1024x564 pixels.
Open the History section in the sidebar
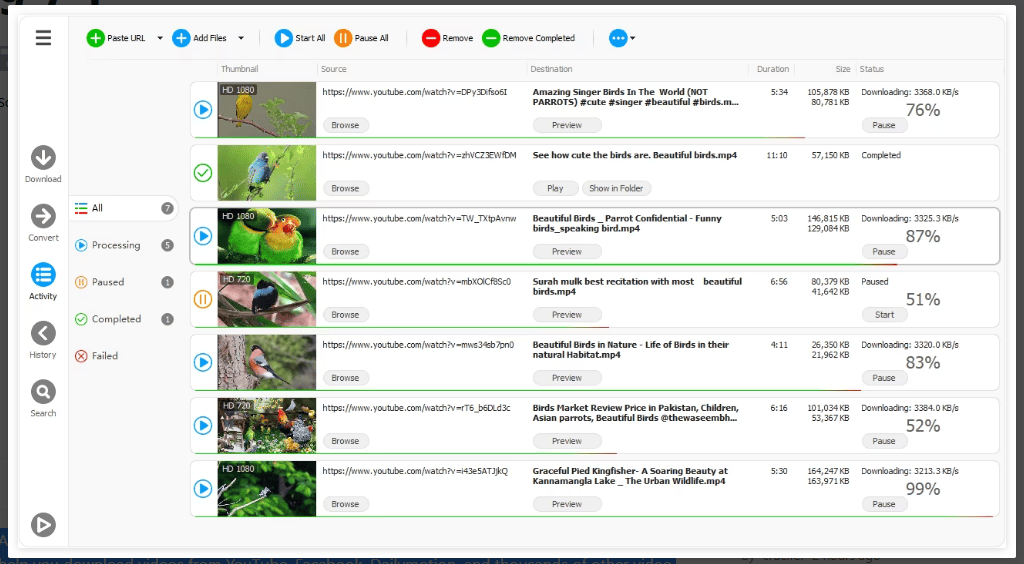click(43, 340)
